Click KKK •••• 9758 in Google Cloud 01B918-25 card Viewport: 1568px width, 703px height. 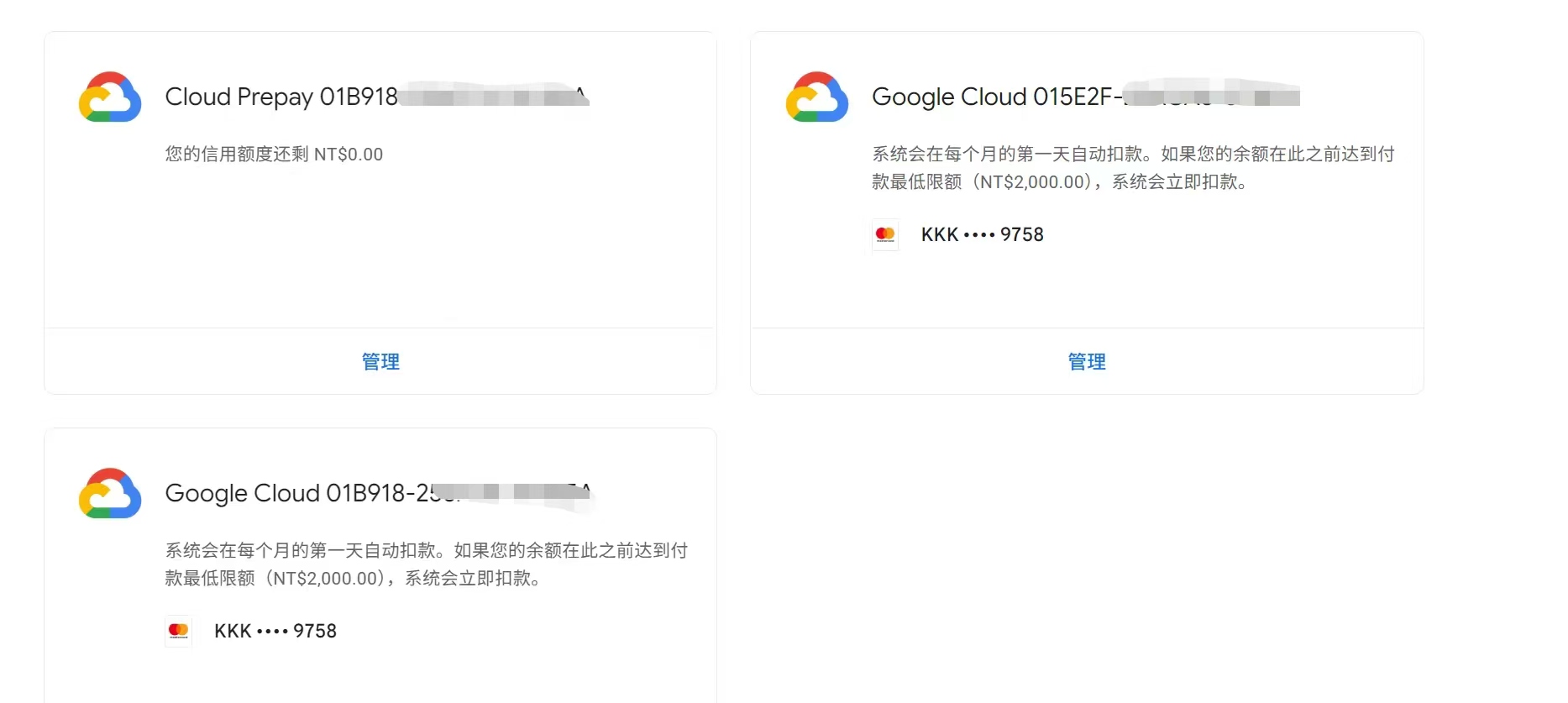(x=275, y=632)
